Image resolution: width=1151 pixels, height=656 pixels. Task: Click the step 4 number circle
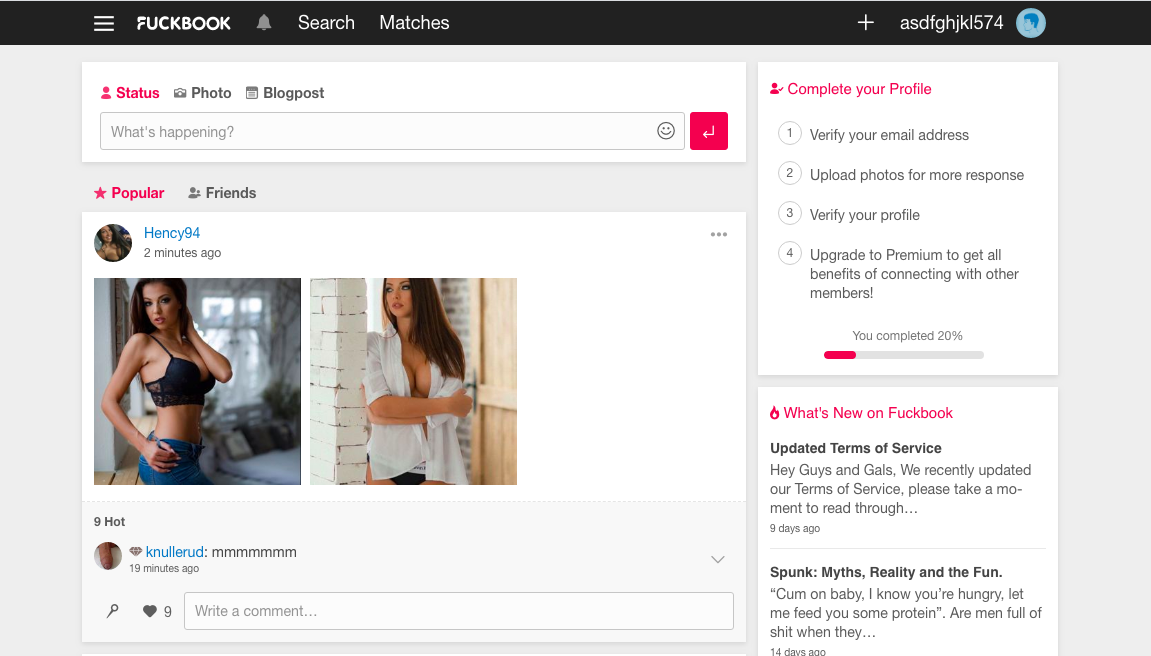point(790,253)
